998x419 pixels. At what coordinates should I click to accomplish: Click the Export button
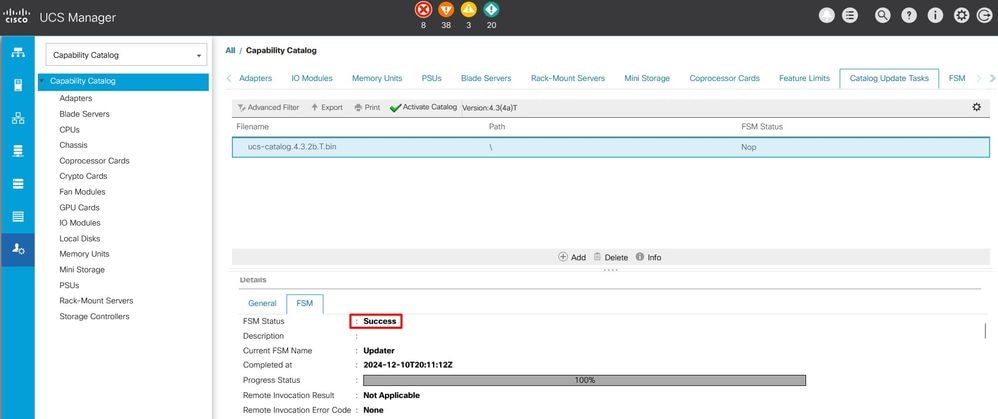click(x=327, y=108)
